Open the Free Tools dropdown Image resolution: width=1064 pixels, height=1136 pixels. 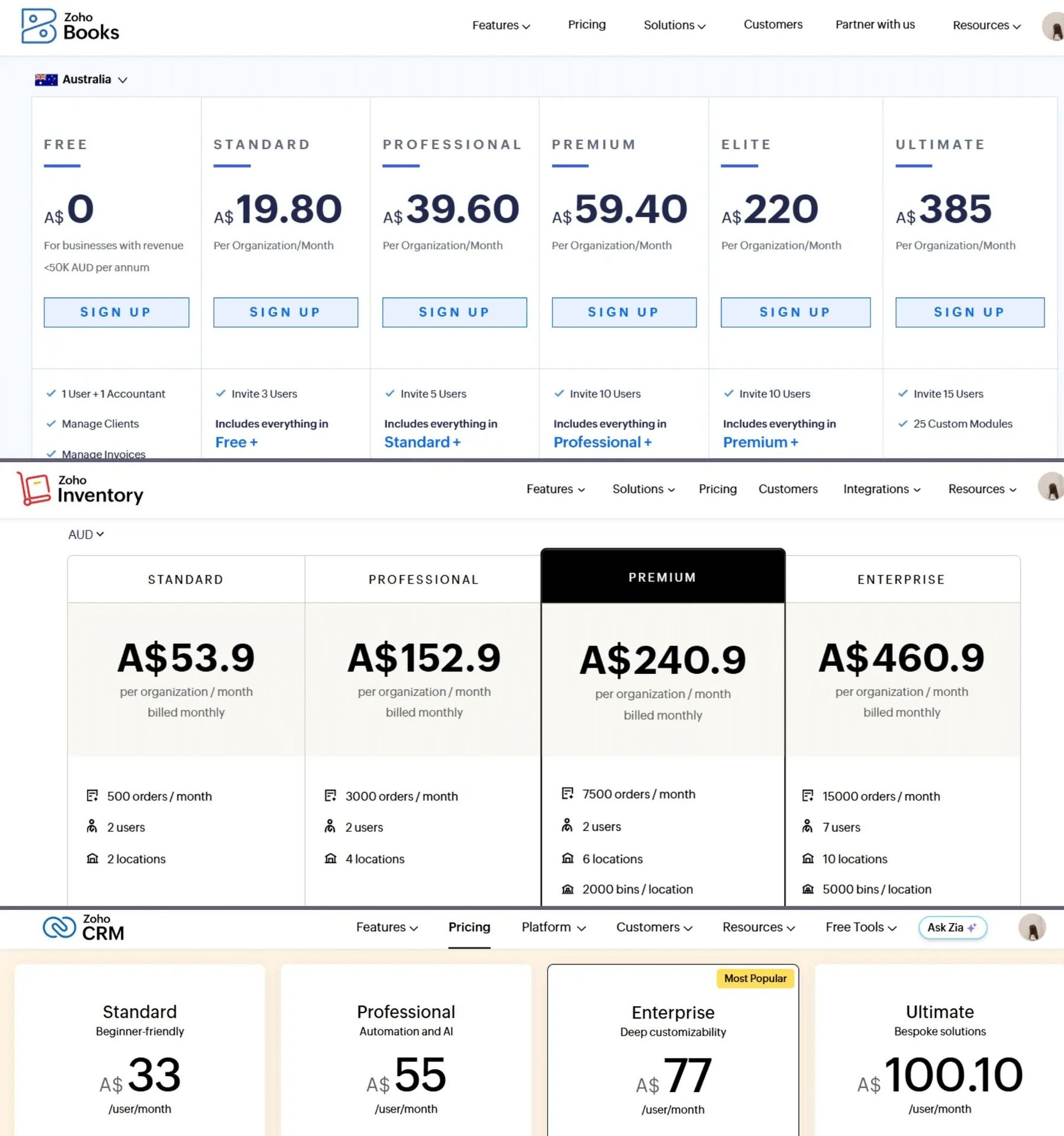(859, 928)
